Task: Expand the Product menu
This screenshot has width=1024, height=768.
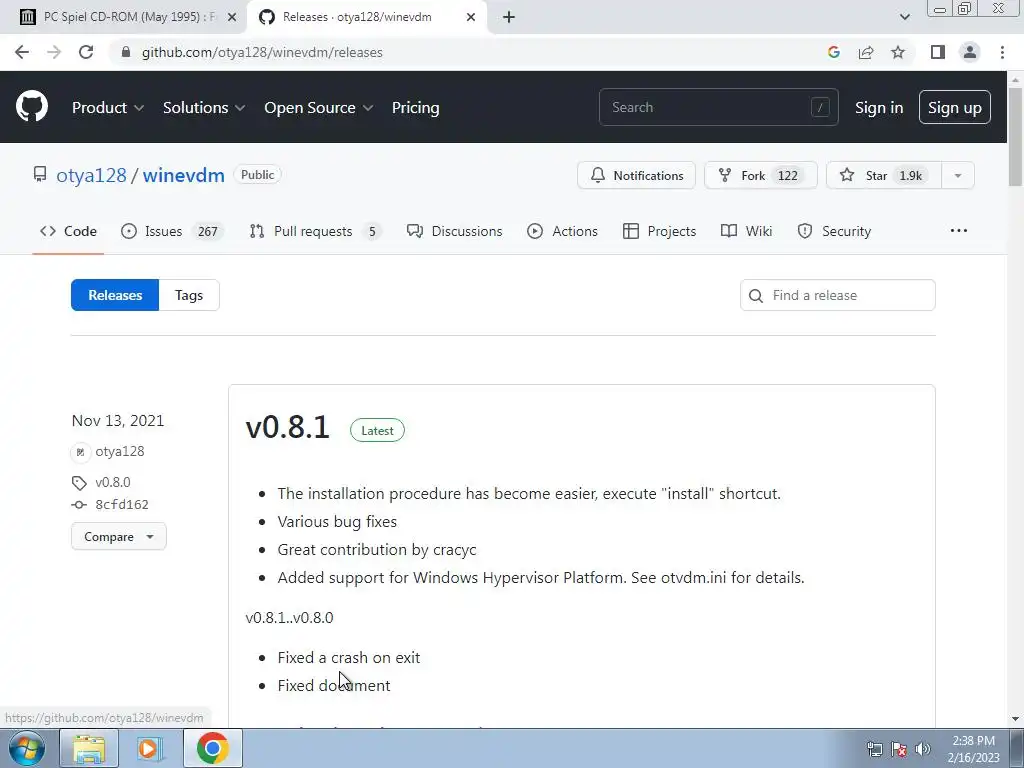Action: 108,108
